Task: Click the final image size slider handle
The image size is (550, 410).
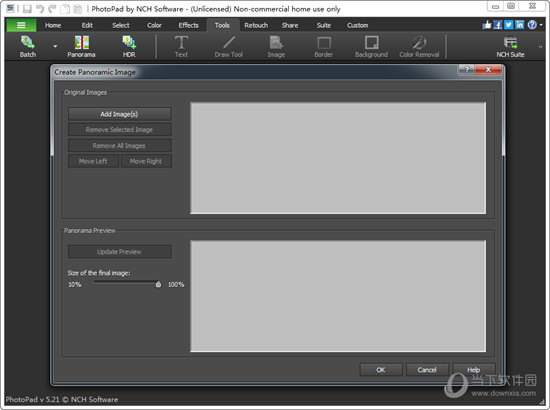Action: 159,284
